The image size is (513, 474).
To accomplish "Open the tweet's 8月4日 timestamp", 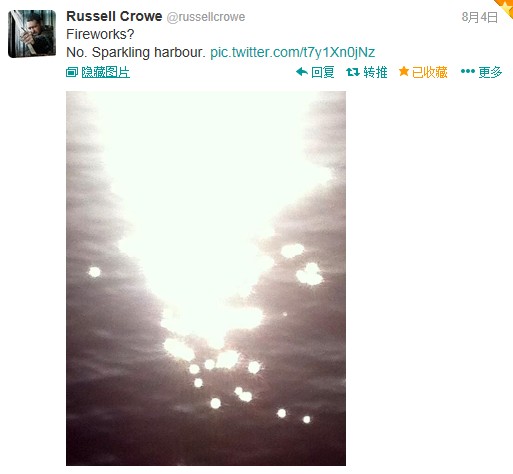I will click(480, 17).
